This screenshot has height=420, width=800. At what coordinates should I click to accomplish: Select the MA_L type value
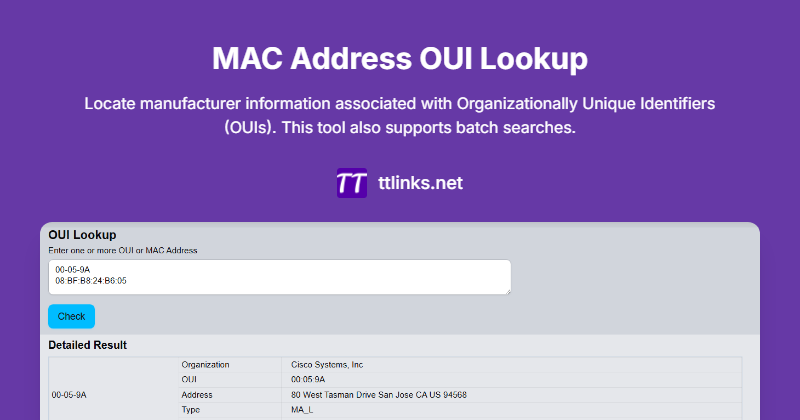coord(302,410)
